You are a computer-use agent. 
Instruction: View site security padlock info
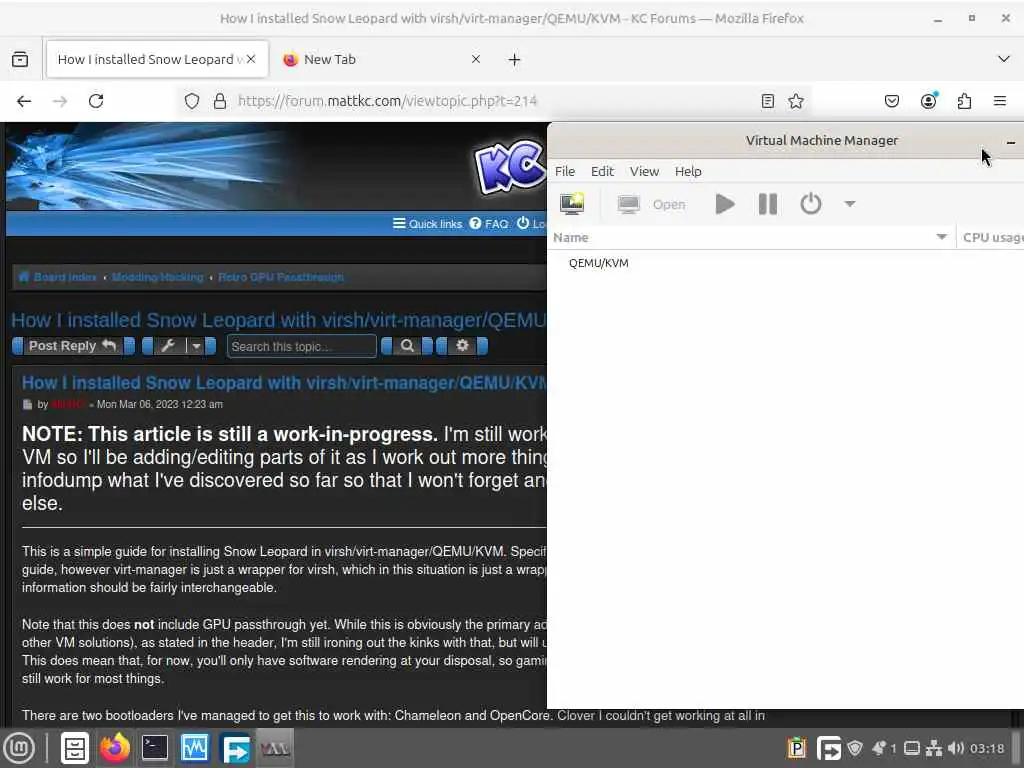point(220,101)
